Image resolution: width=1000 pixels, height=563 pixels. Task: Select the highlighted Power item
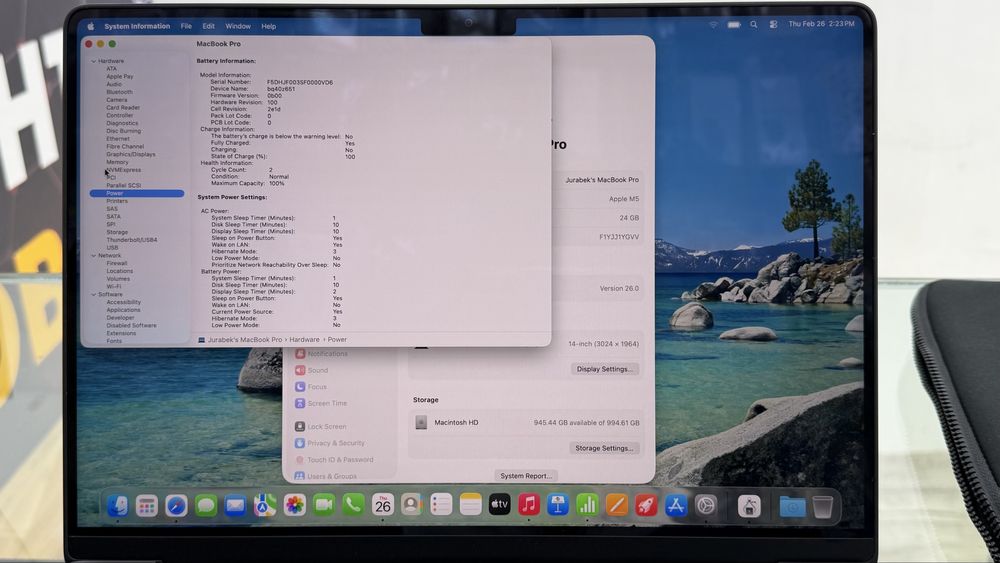[x=136, y=193]
